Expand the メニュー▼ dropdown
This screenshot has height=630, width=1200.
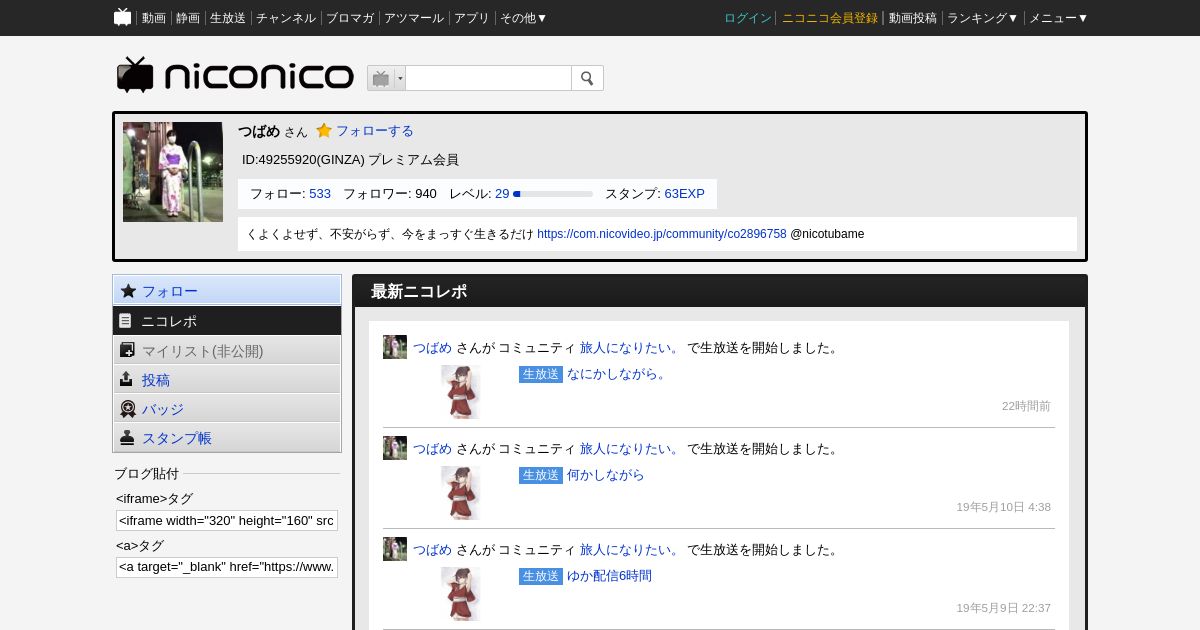click(1059, 18)
